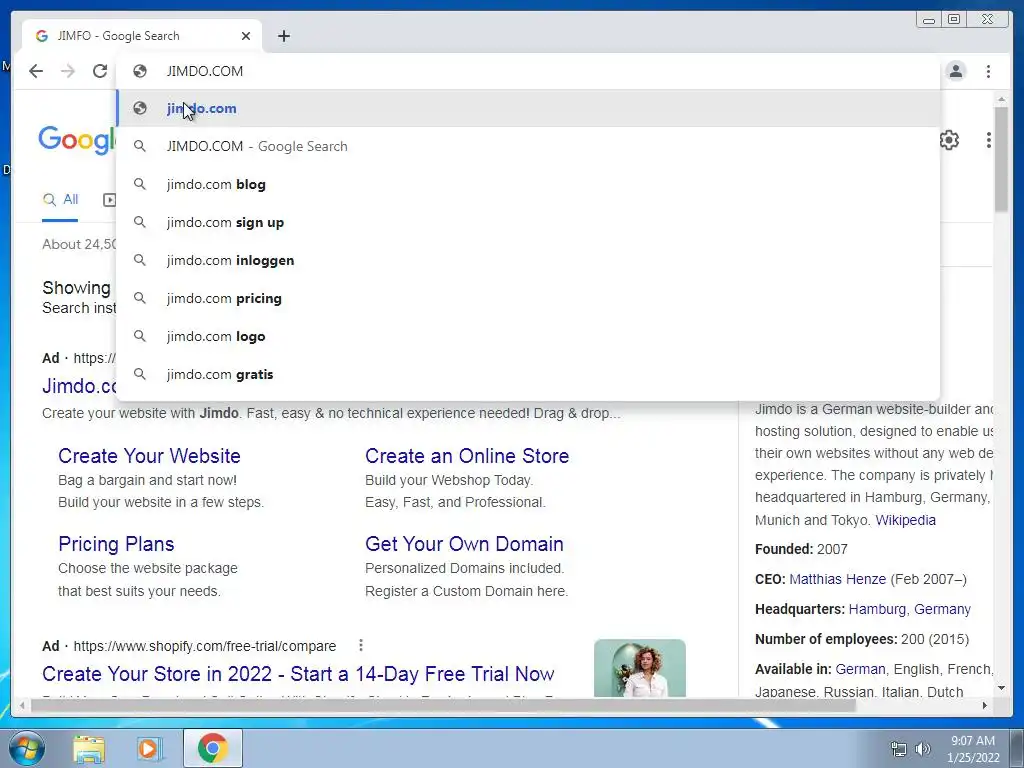Open a new tab with plus button

[x=283, y=36]
